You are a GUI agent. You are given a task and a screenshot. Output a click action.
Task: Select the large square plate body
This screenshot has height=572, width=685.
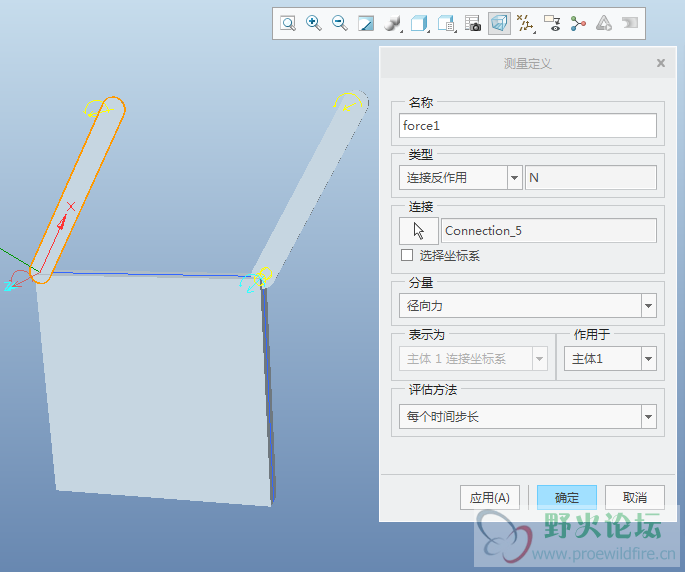coord(153,387)
